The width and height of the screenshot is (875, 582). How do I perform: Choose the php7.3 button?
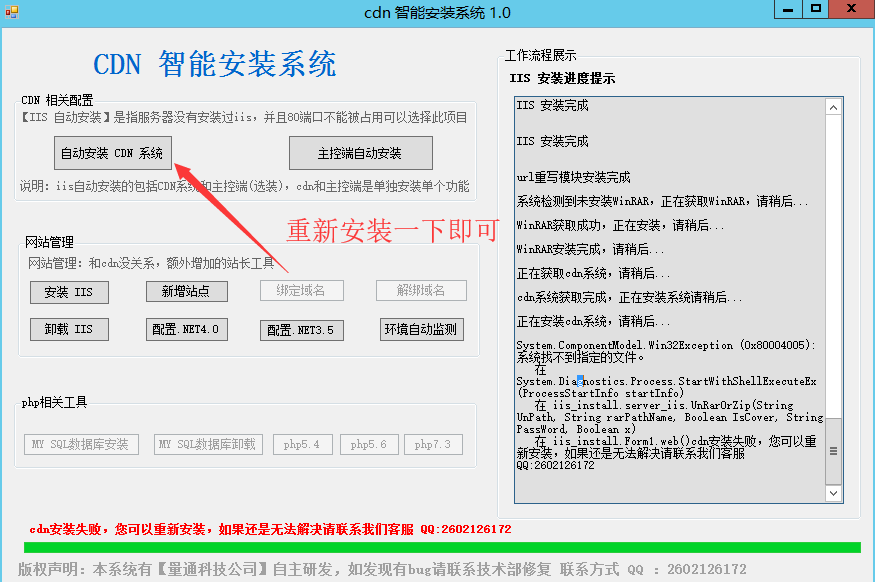[x=433, y=444]
